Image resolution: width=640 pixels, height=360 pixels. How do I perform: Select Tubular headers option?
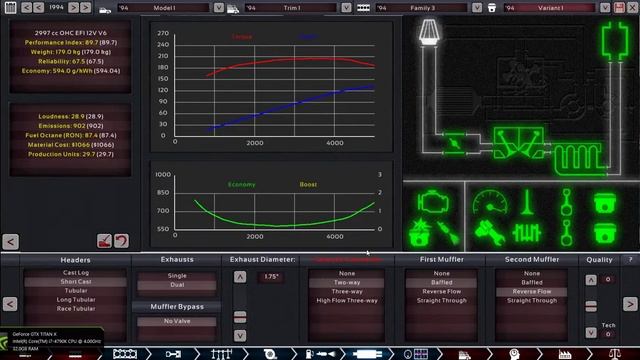coord(76,291)
